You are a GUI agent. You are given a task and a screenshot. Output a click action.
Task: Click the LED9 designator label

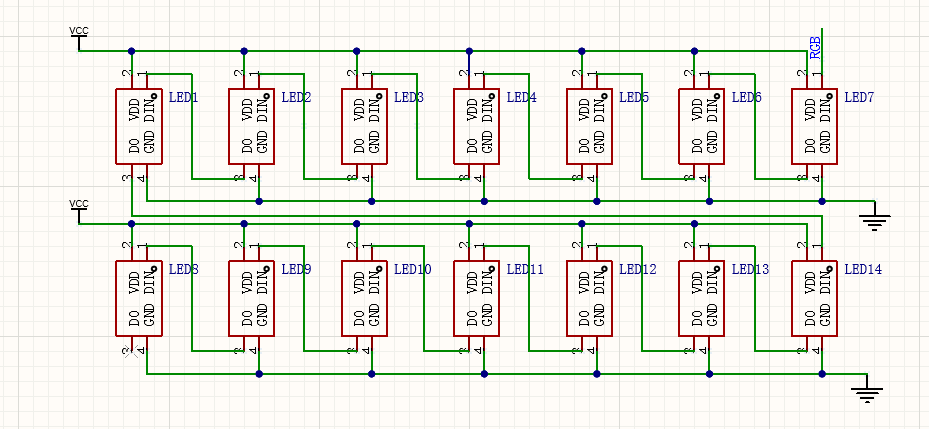(296, 269)
